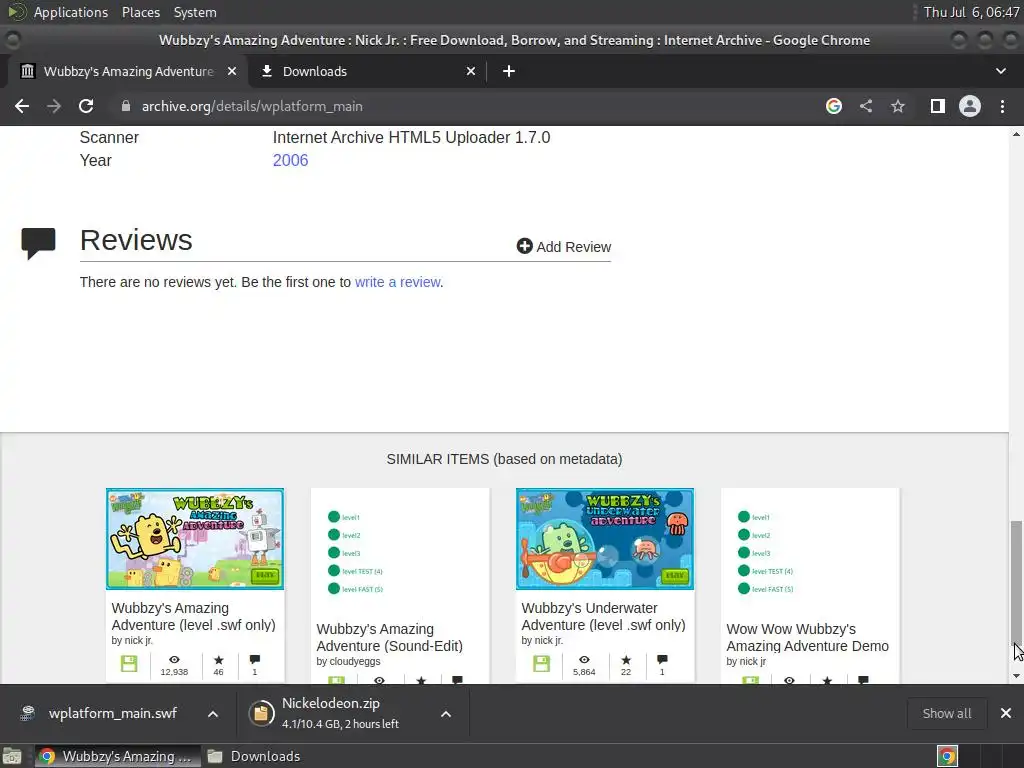Viewport: 1024px width, 768px height.
Task: Click the Reviews speech bubble icon
Action: (38, 243)
